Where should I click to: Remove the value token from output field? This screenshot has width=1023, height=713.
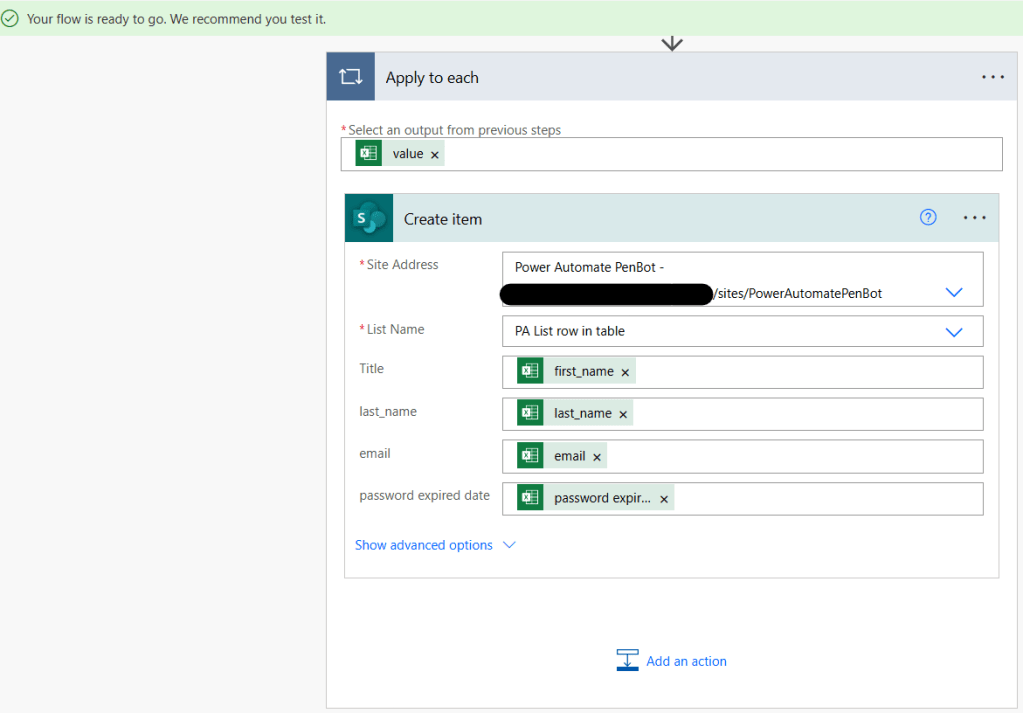[435, 155]
